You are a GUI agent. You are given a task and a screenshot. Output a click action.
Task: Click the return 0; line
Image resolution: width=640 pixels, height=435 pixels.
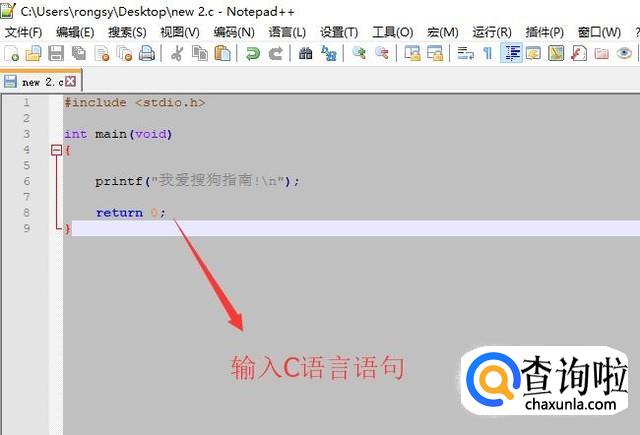click(x=131, y=213)
